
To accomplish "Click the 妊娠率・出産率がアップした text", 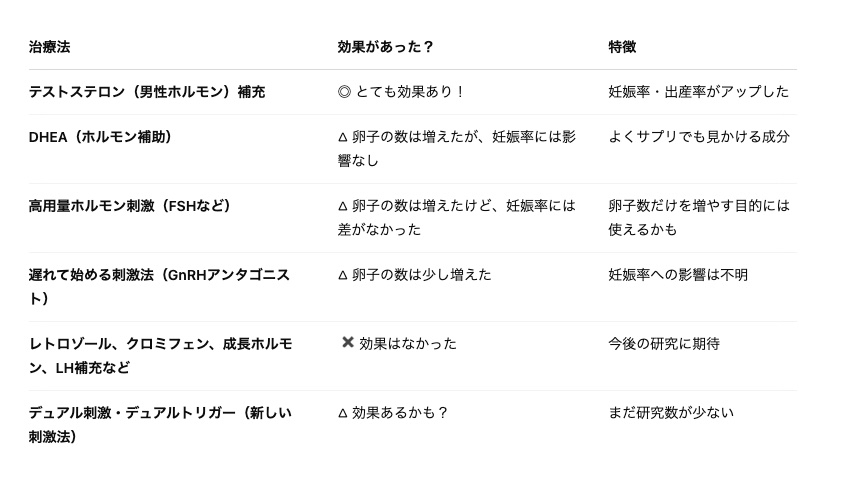I will (x=698, y=92).
